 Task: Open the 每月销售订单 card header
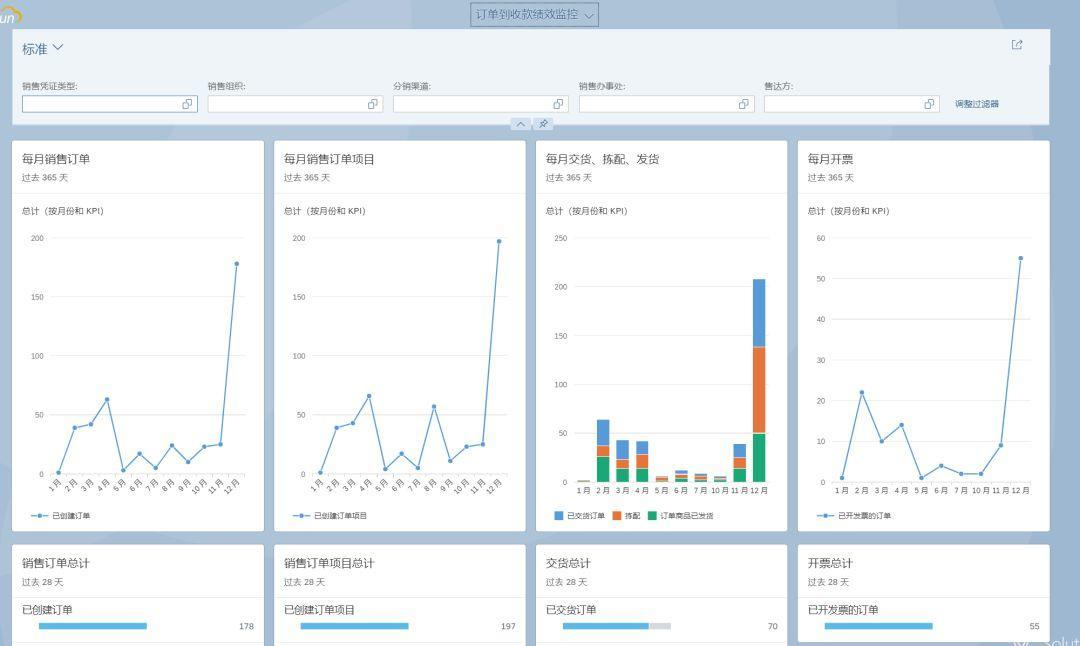coord(138,167)
